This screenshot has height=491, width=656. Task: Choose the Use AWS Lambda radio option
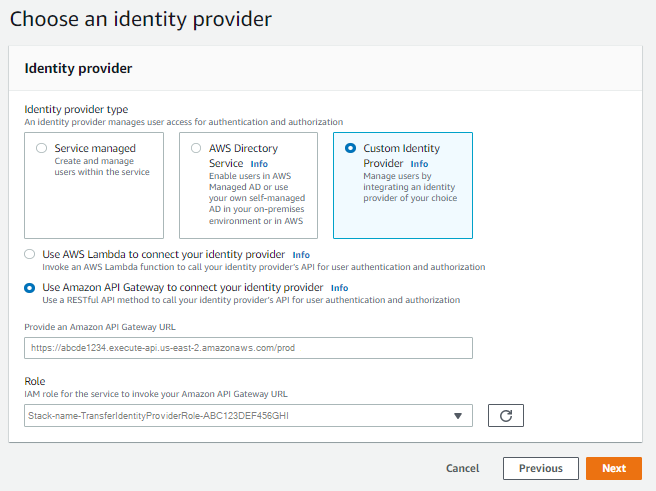pyautogui.click(x=30, y=255)
